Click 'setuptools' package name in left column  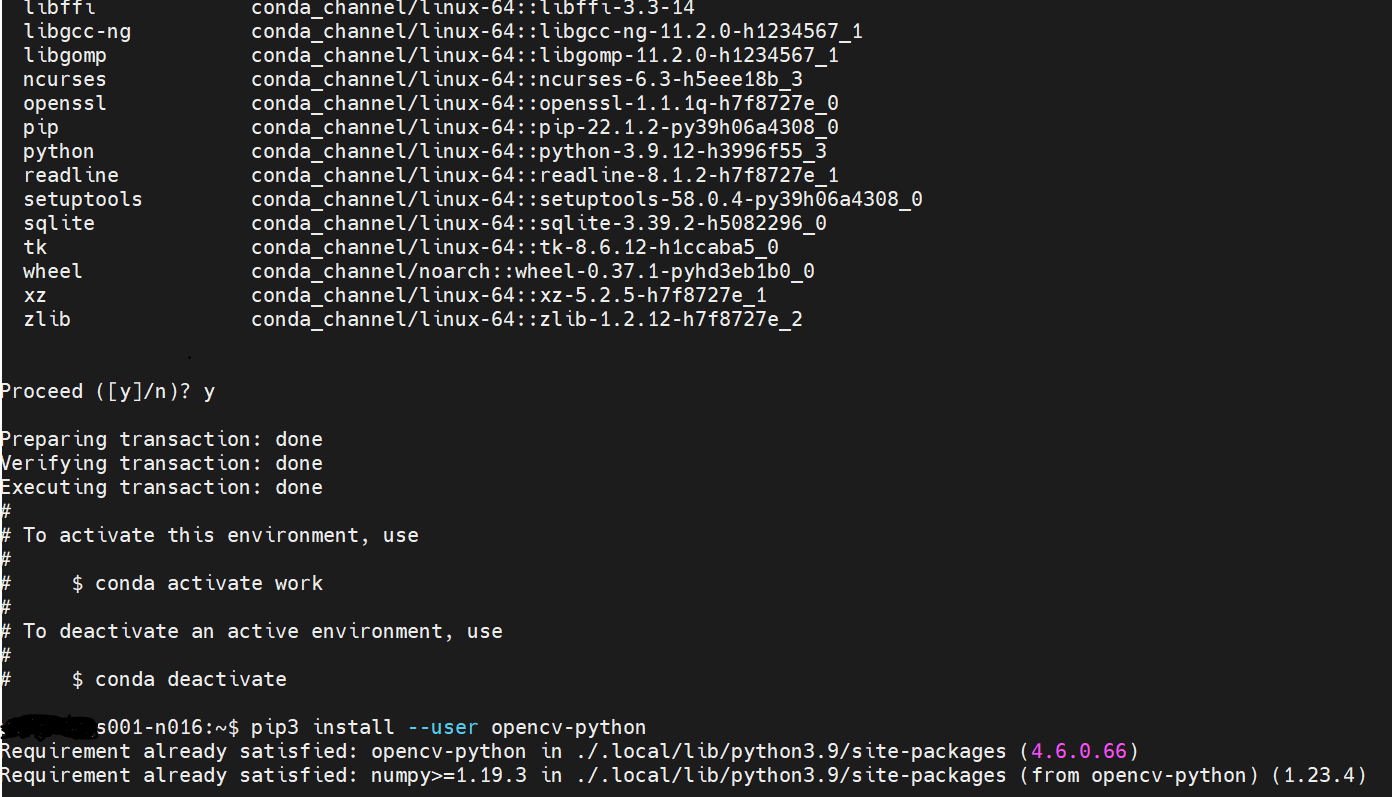click(x=83, y=200)
